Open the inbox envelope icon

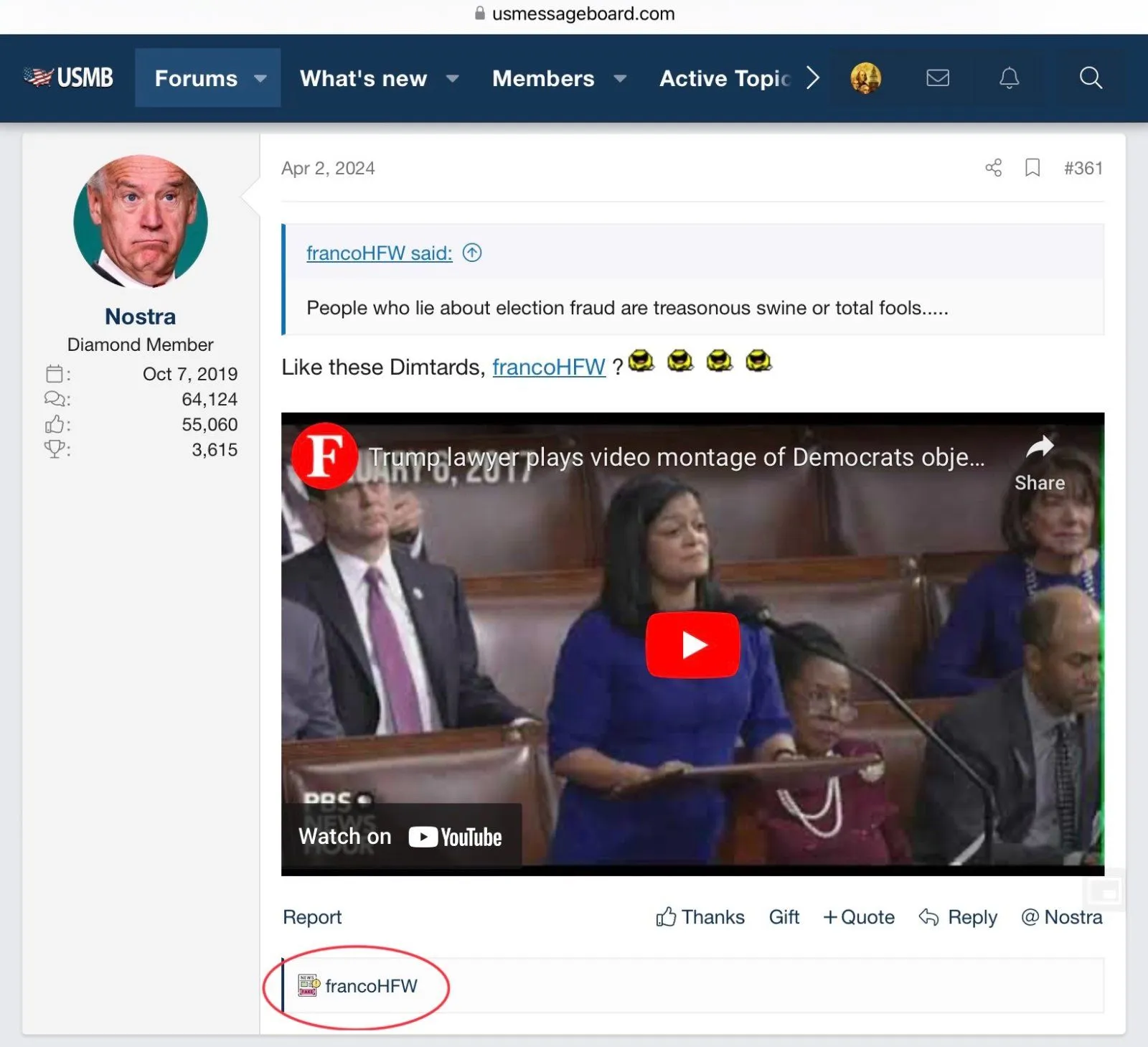point(937,78)
